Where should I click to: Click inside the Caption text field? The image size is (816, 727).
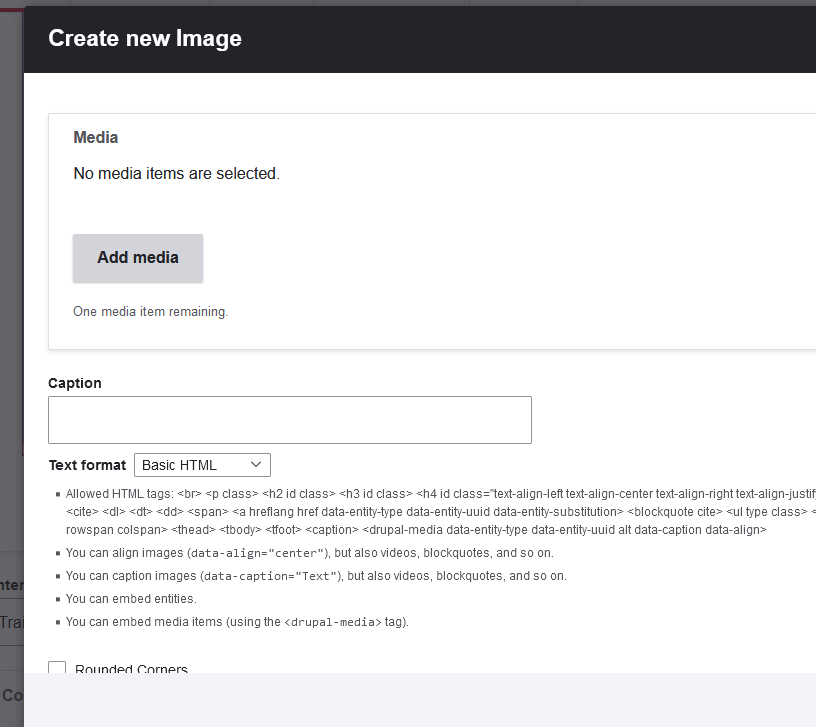pos(289,419)
